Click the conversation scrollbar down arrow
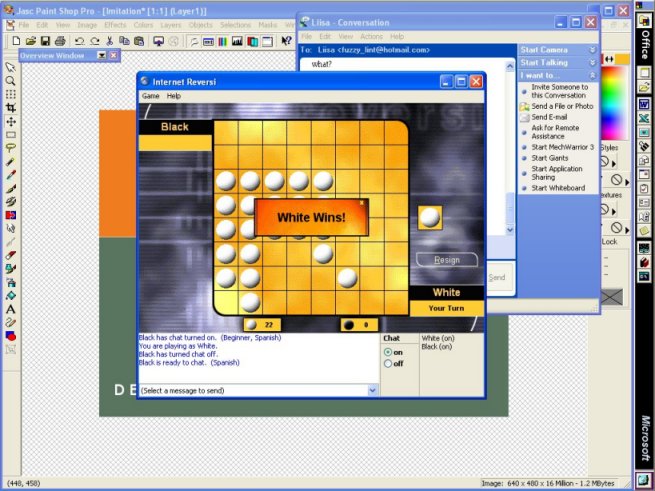The height and width of the screenshot is (491, 655). click(x=510, y=229)
